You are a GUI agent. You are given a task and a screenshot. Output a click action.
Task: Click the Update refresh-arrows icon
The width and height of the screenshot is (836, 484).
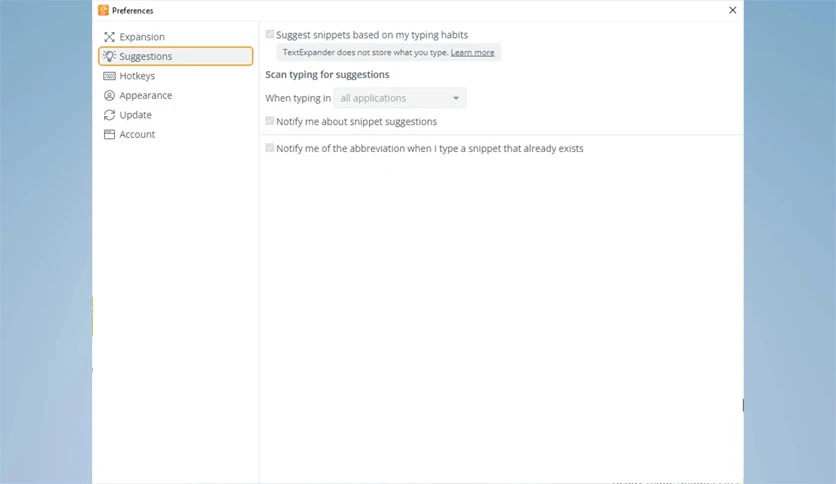[109, 115]
